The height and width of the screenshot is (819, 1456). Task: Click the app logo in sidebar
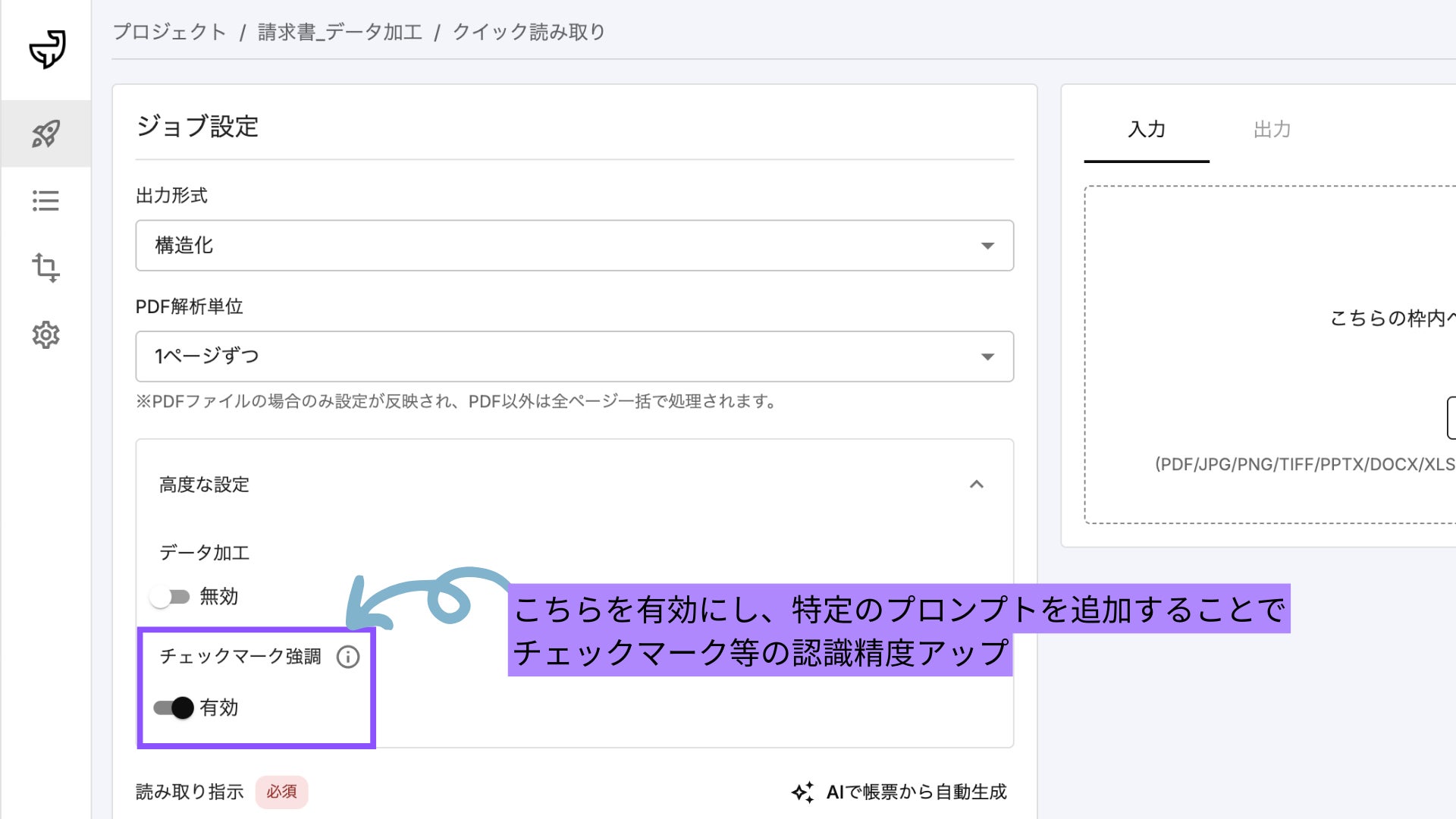(x=47, y=49)
